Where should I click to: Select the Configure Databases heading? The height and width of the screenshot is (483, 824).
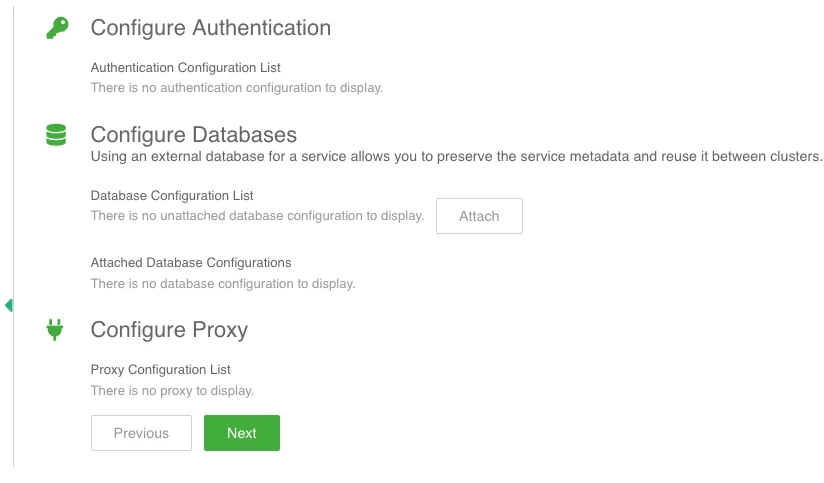[x=193, y=135]
